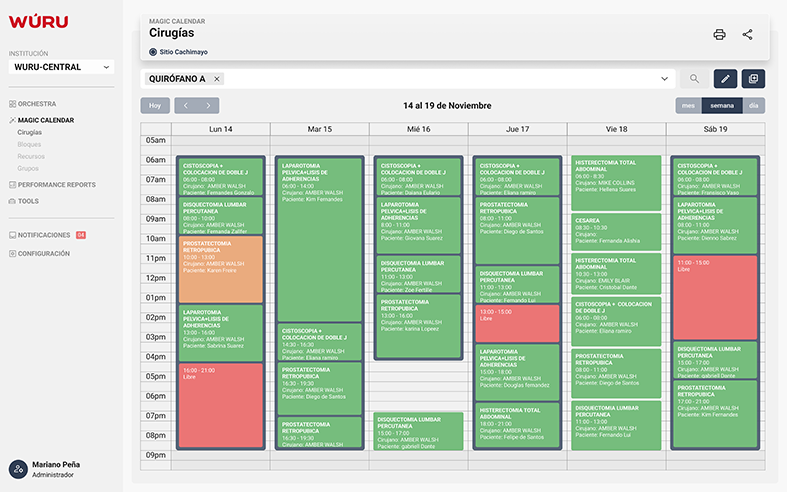Open Wednesday Disquectomia 15:00 - 17:00 gabriel Dante event
Screen dimensions: 787x492
coord(419,431)
